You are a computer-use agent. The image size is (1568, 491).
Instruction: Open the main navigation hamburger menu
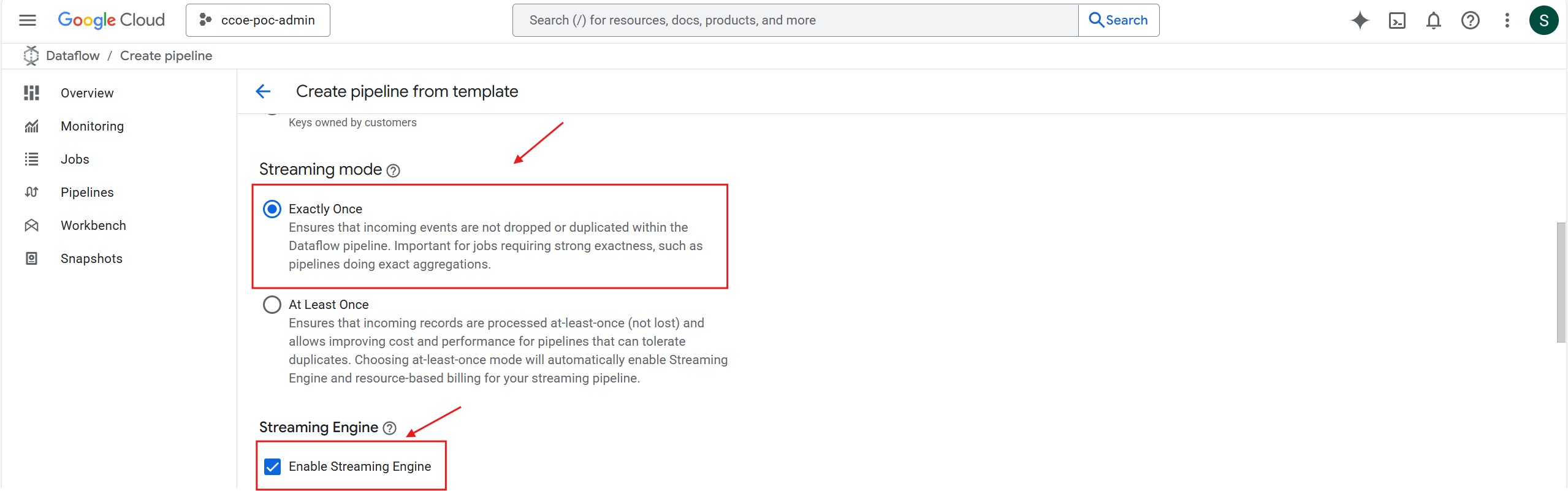[x=28, y=20]
